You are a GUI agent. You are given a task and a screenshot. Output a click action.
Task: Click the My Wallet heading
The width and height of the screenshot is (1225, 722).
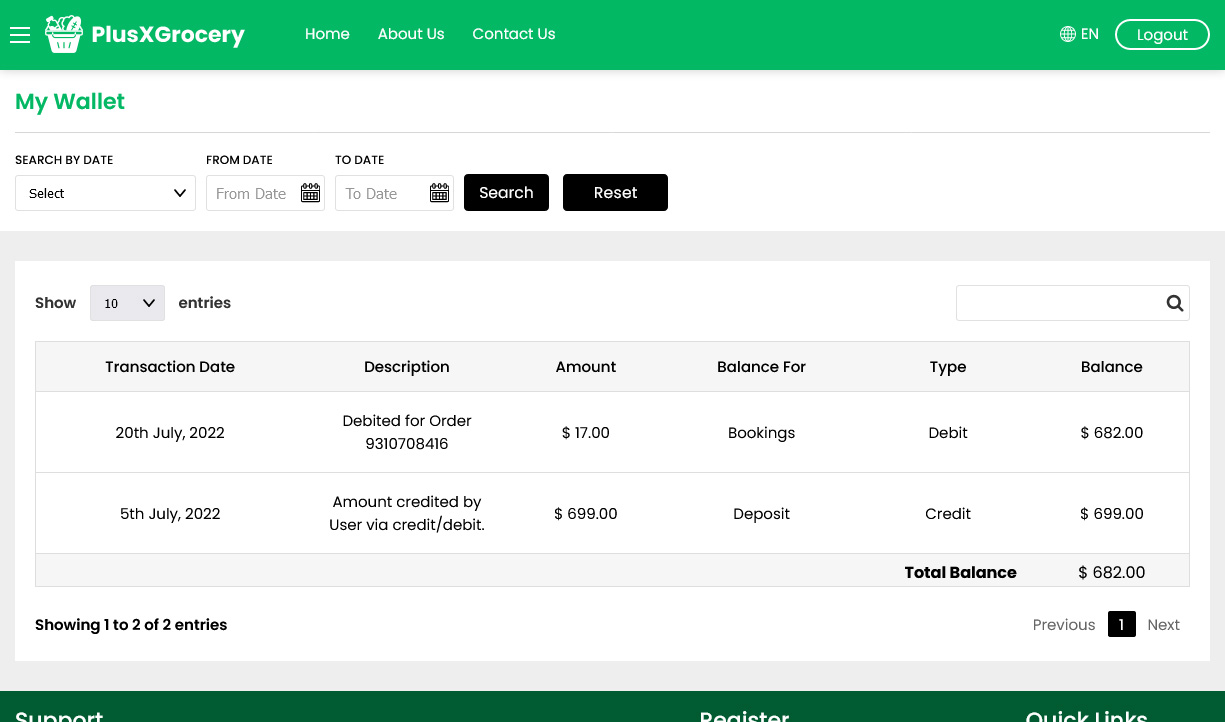[70, 102]
